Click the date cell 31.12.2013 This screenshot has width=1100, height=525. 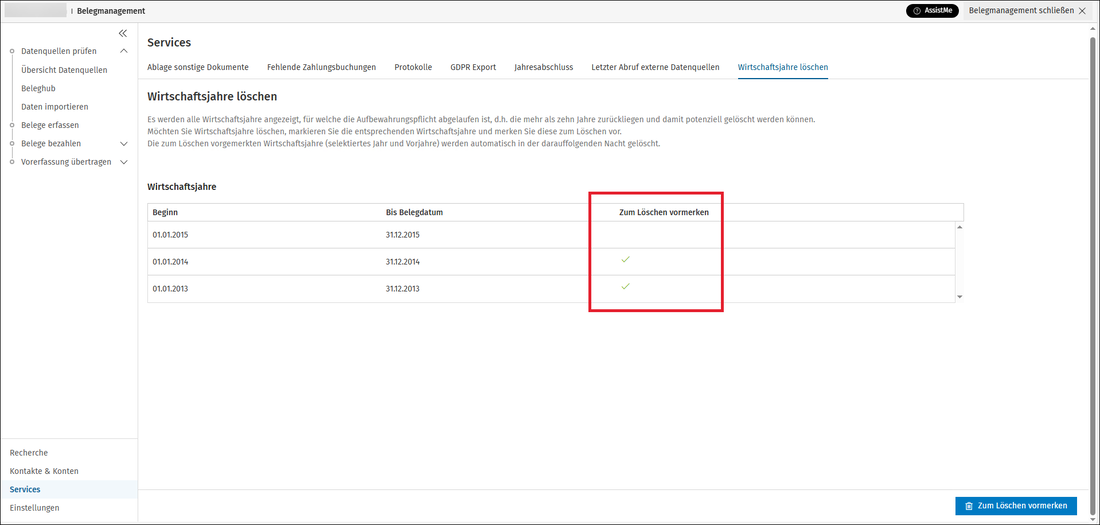[x=403, y=289]
